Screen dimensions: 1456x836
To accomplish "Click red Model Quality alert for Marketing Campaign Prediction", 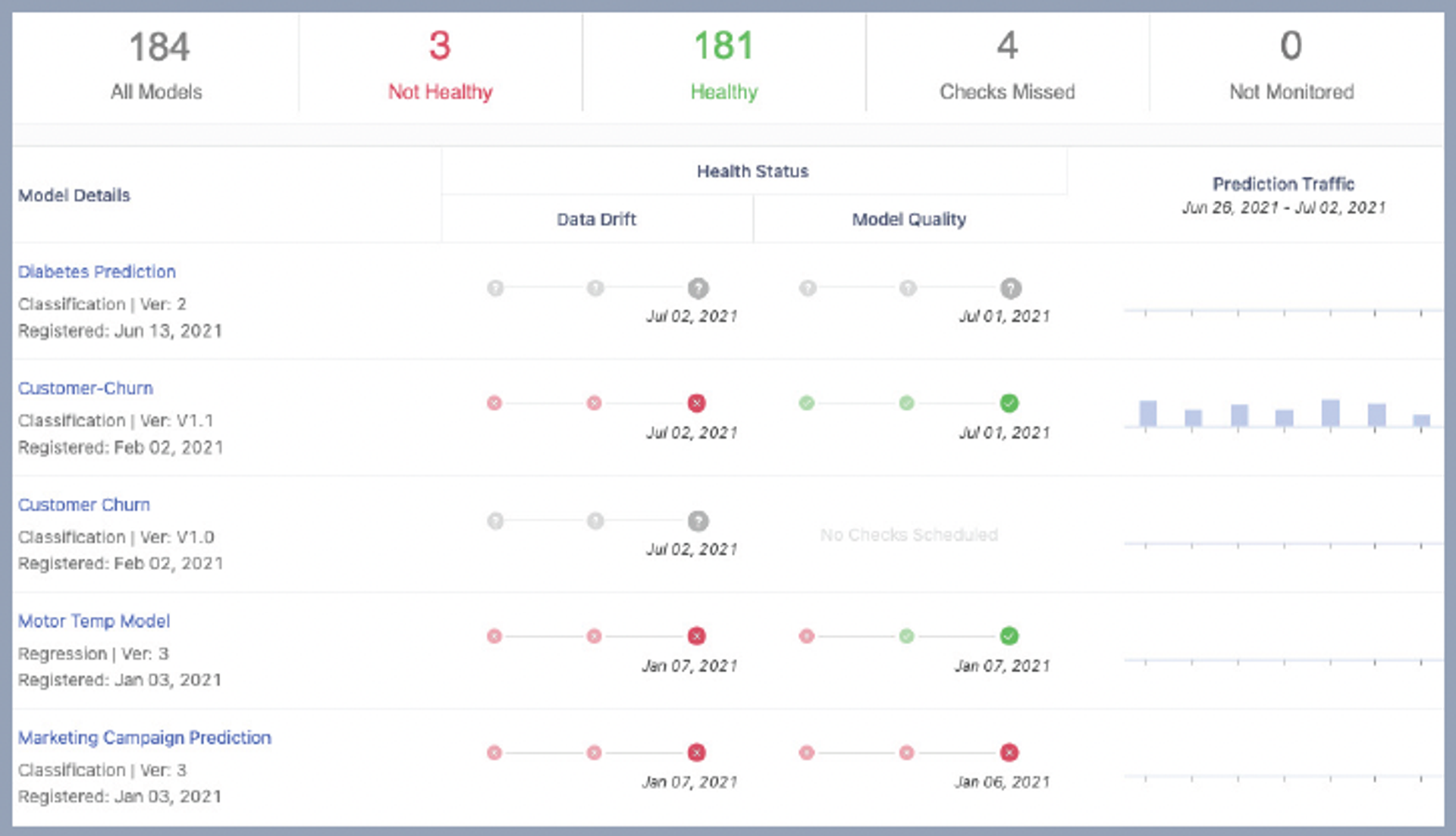I will pos(1009,753).
